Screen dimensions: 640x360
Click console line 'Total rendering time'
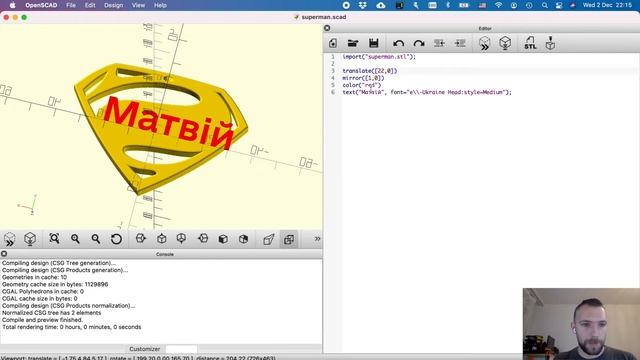[71, 327]
